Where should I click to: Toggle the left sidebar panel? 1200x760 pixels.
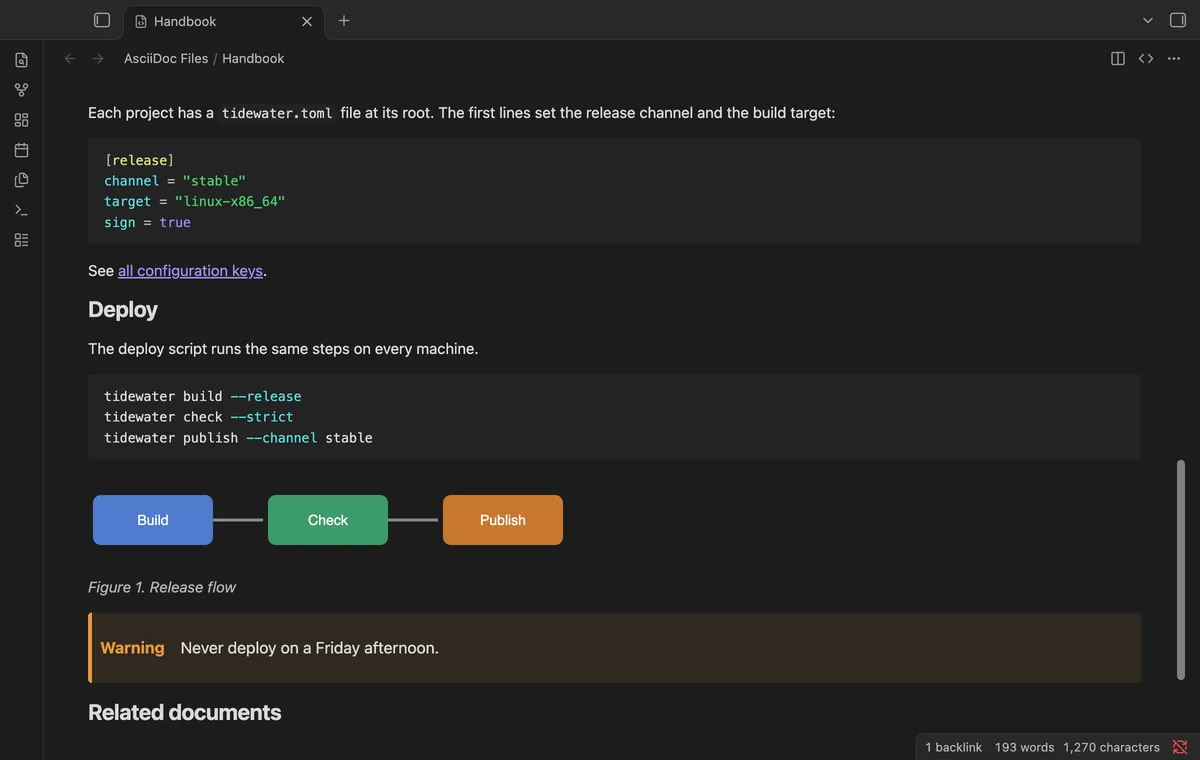(102, 20)
